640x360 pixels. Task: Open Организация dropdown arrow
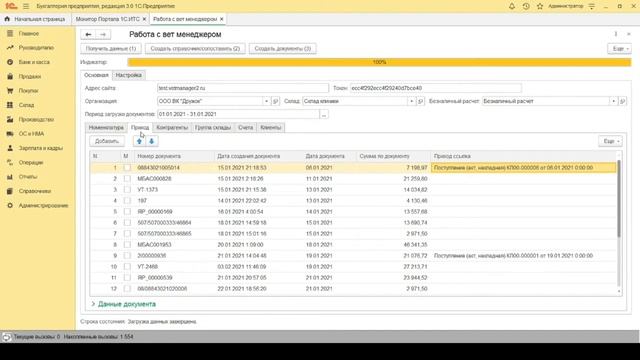(267, 101)
